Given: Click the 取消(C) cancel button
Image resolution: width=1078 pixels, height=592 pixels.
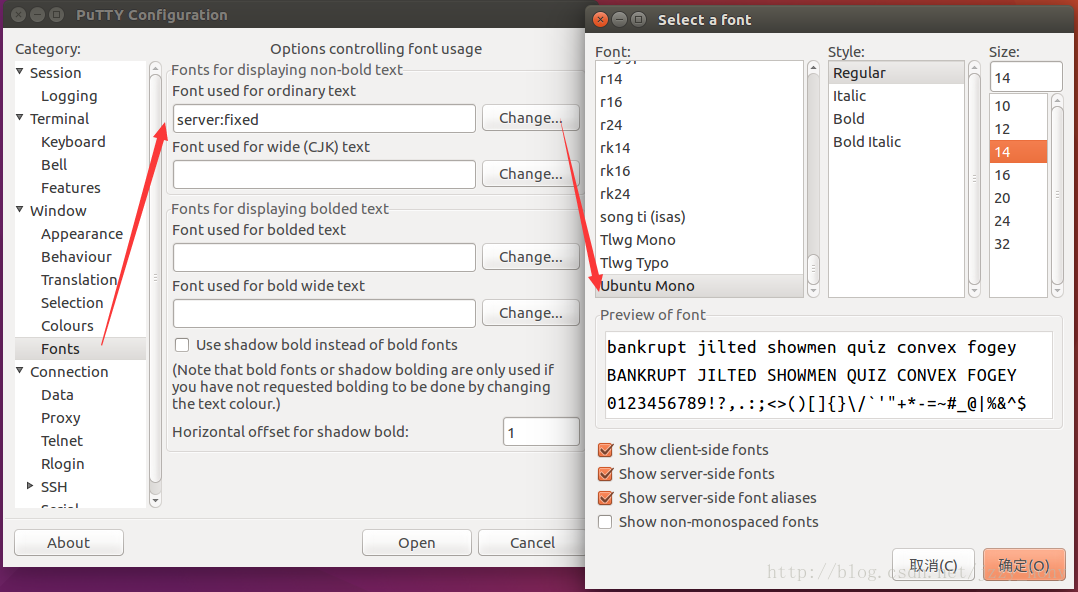Looking at the screenshot, I should [x=933, y=565].
